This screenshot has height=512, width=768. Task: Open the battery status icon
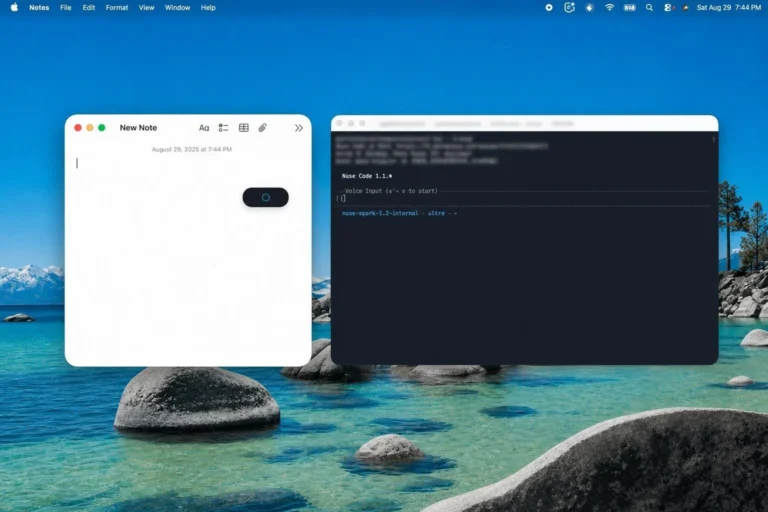629,7
